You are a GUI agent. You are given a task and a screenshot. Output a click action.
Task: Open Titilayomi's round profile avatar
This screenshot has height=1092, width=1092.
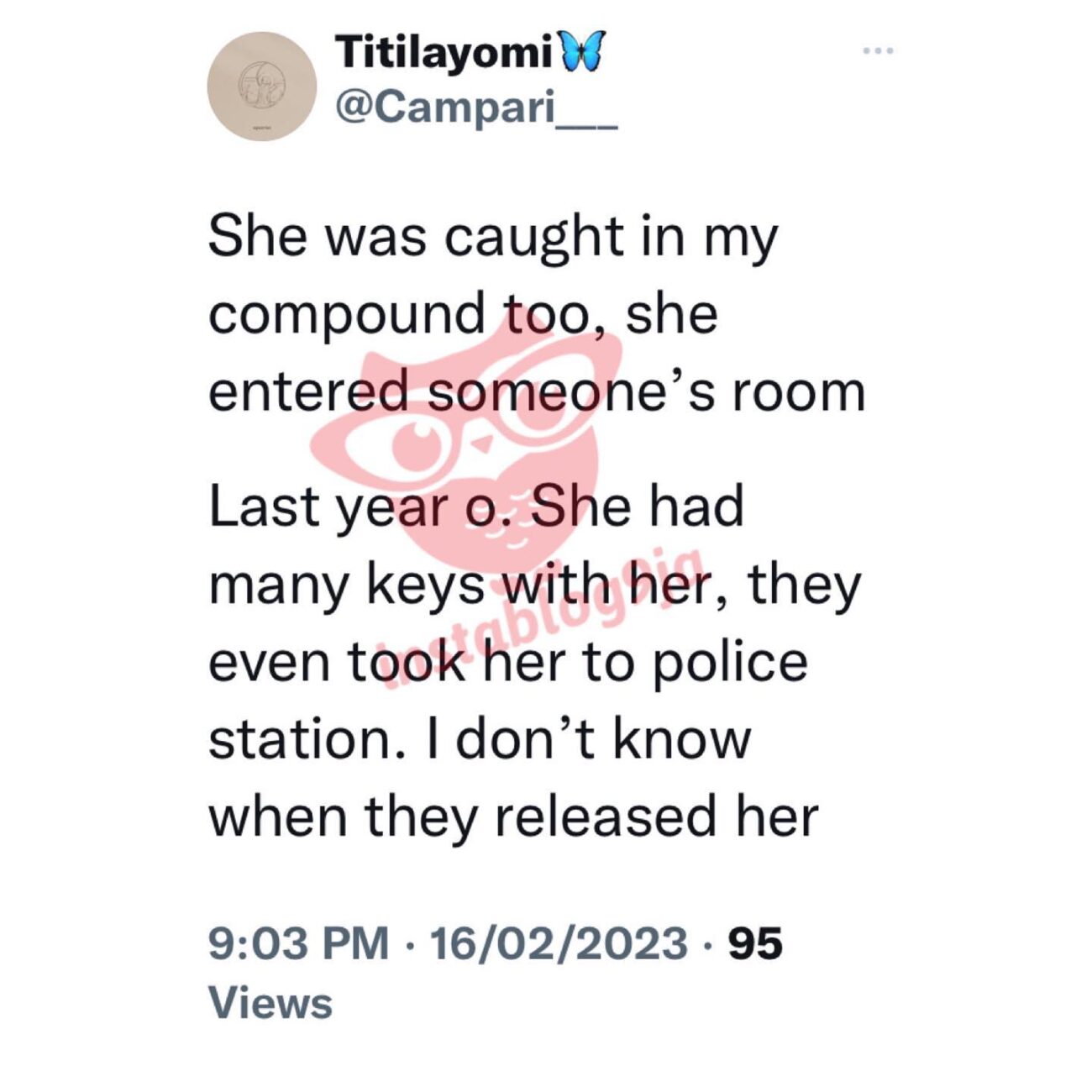[262, 87]
